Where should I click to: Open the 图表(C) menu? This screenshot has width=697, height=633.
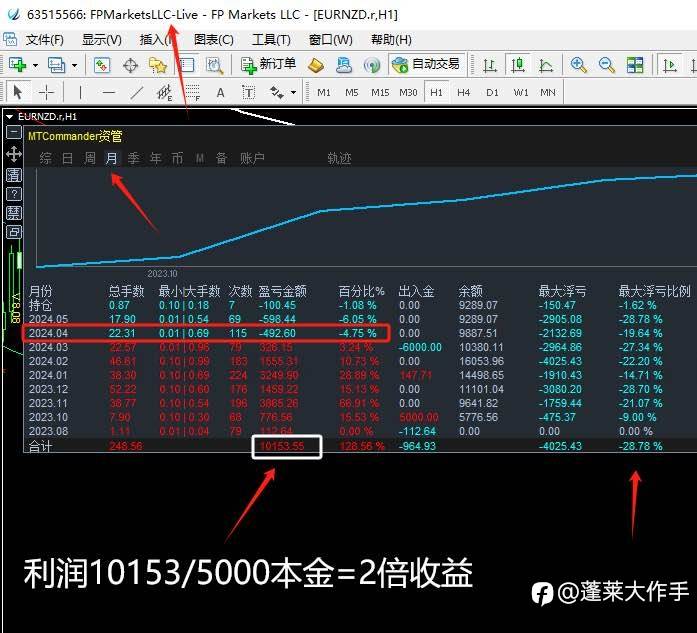coord(214,40)
